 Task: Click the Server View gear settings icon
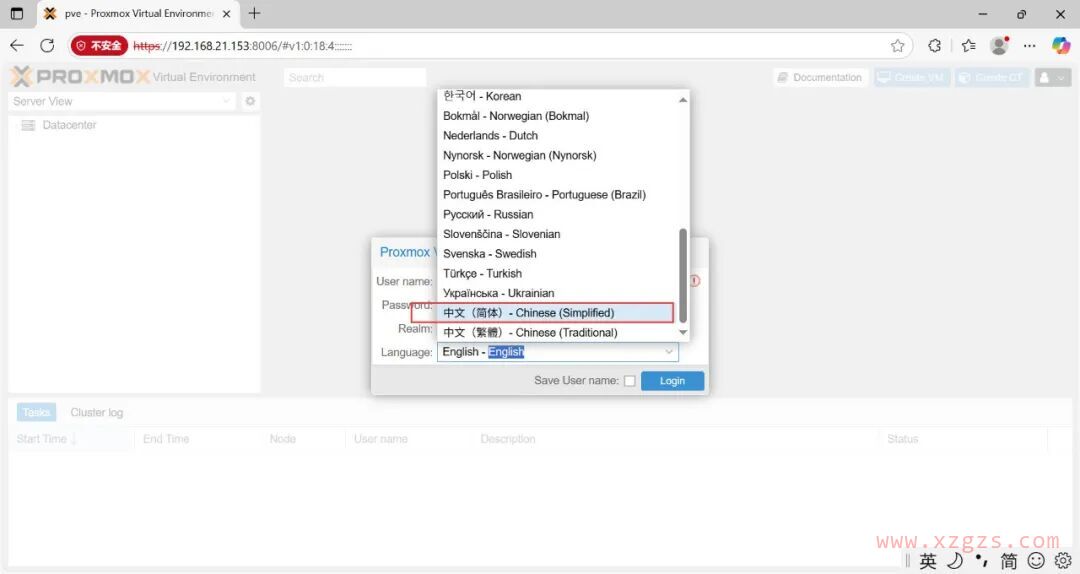coord(250,101)
